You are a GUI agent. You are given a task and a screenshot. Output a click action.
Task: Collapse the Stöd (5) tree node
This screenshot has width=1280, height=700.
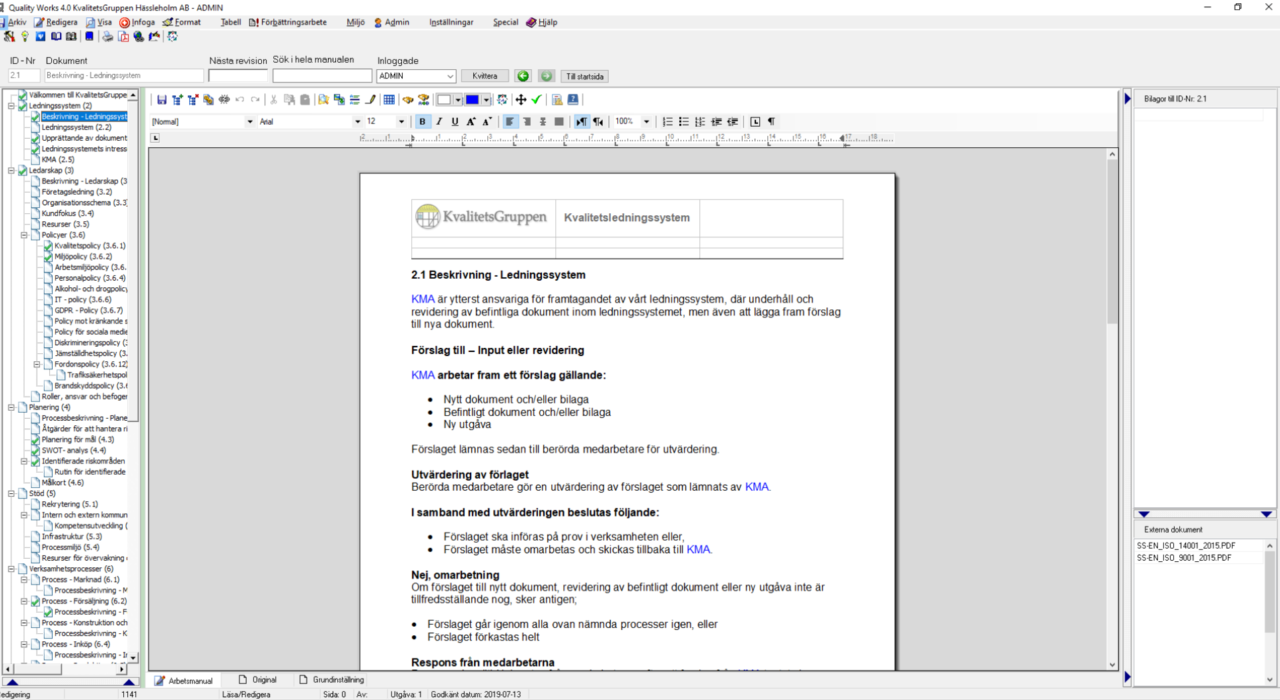pyautogui.click(x=11, y=493)
